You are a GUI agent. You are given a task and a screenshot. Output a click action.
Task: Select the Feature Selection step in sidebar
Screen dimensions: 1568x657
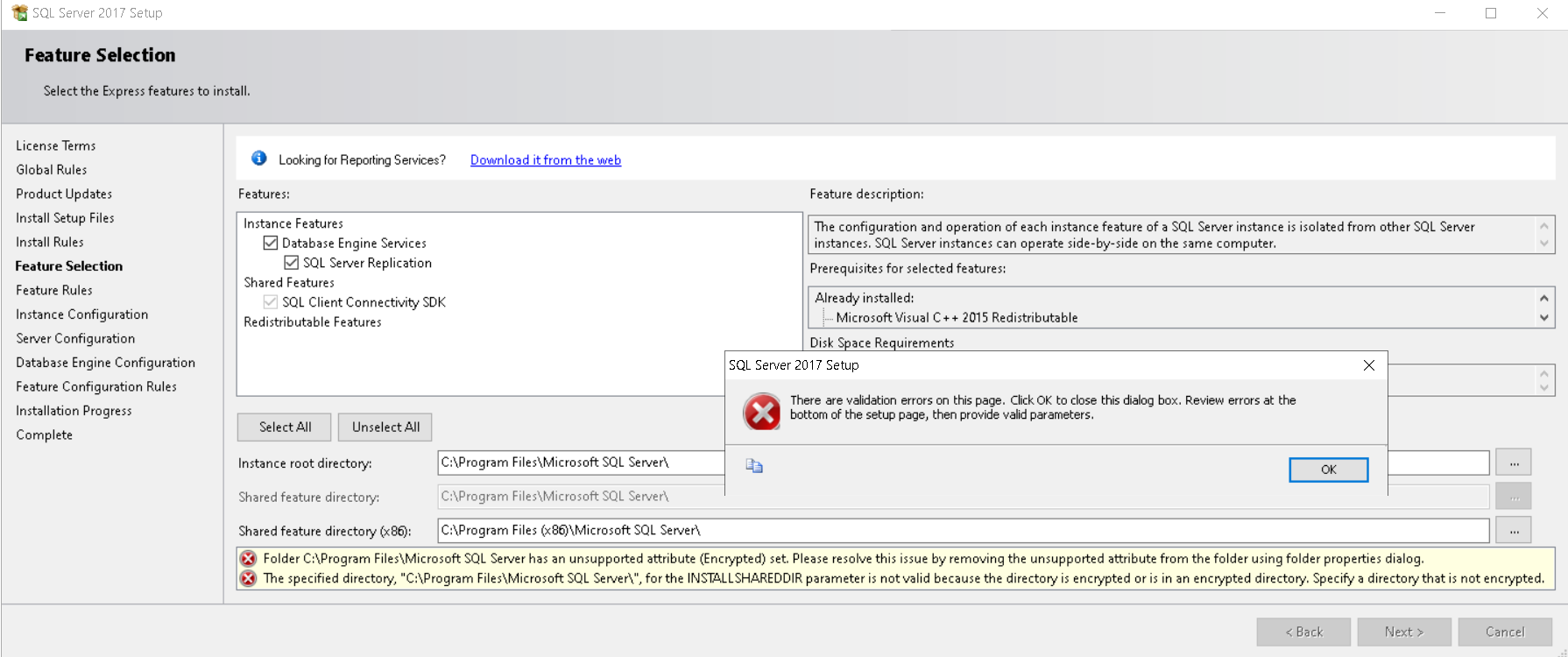(x=69, y=266)
